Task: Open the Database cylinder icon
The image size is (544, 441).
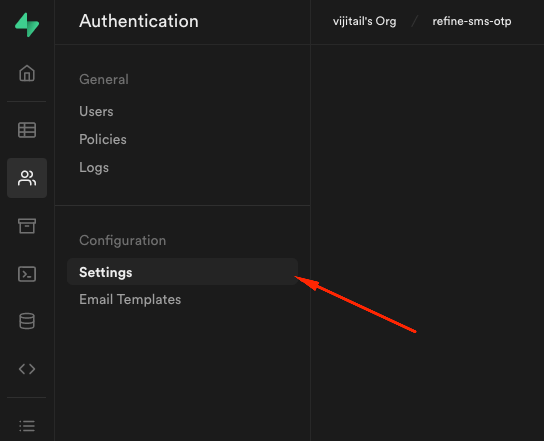Action: click(x=27, y=321)
